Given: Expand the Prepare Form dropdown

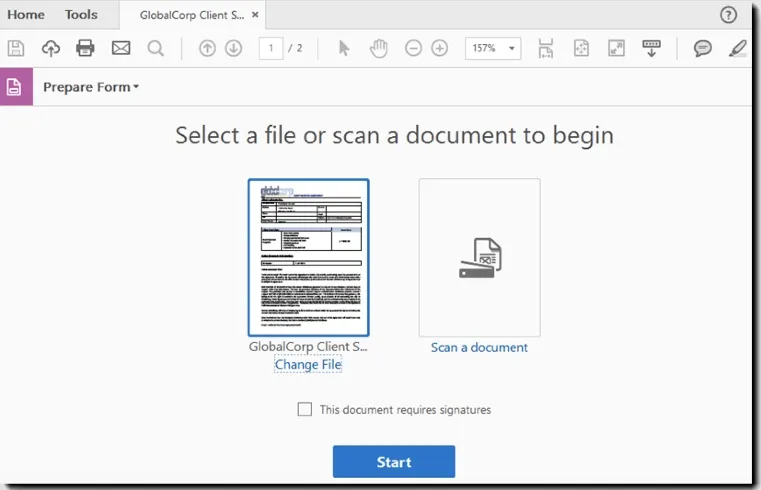Looking at the screenshot, I should tap(91, 87).
